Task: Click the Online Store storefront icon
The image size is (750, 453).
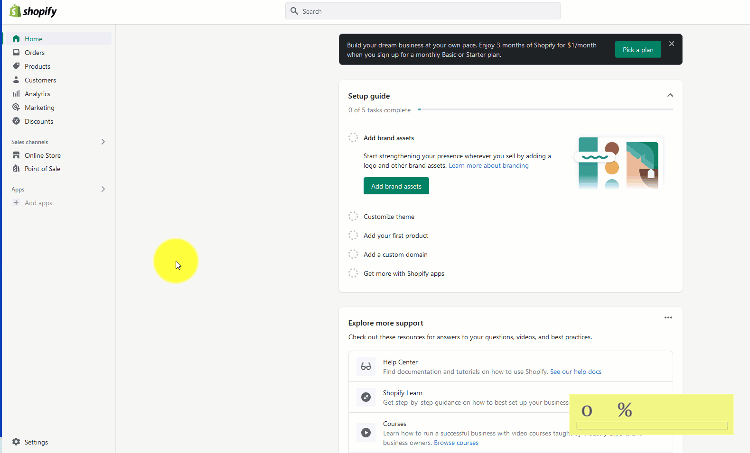Action: [16, 155]
